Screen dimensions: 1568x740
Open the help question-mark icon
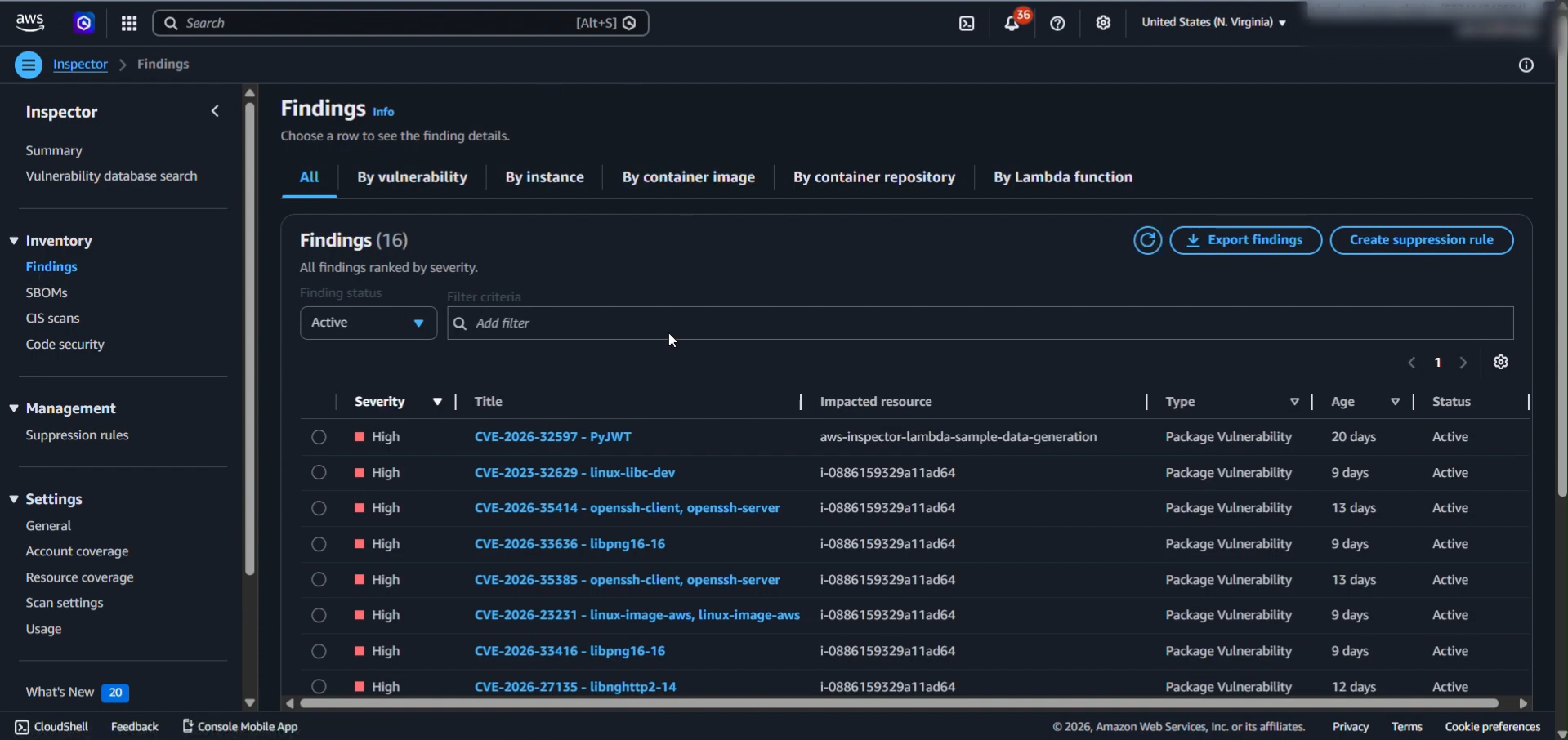pyautogui.click(x=1057, y=24)
